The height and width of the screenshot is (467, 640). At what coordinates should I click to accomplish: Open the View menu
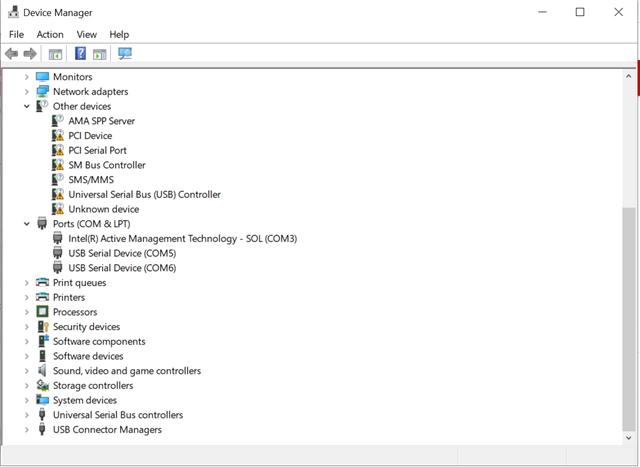(87, 34)
